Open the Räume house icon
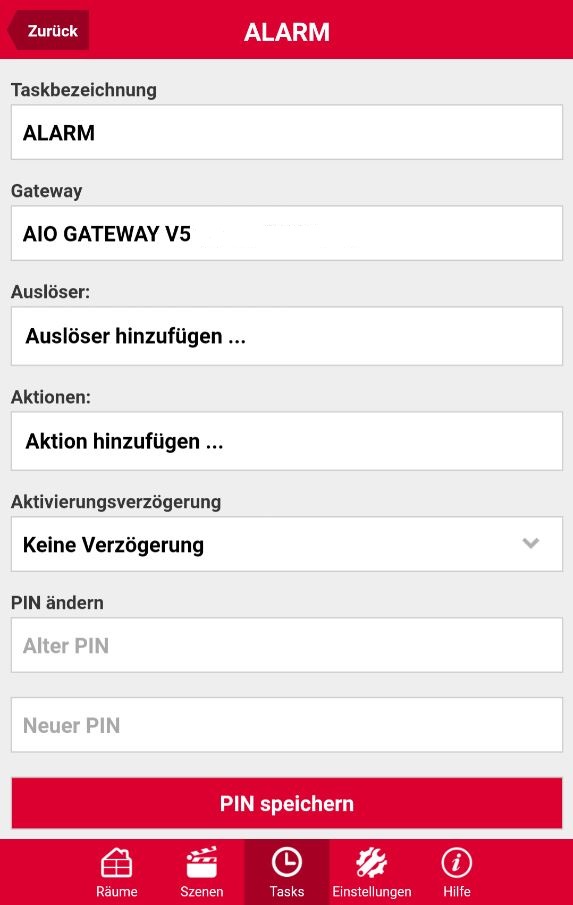 tap(117, 863)
